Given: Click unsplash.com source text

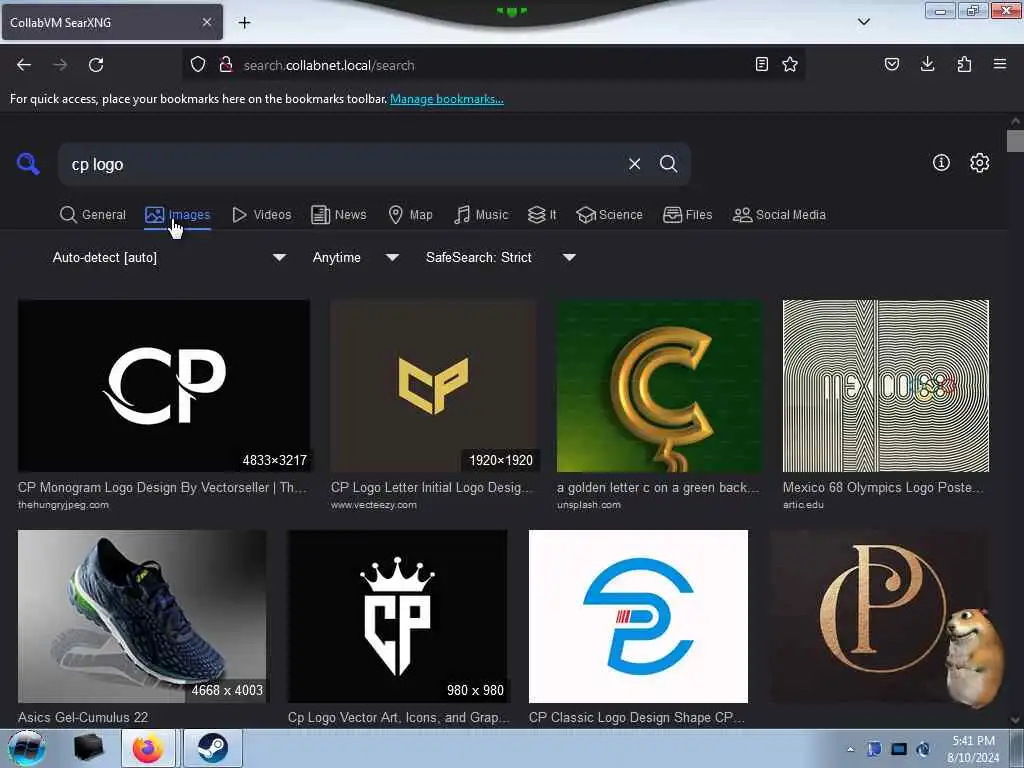Looking at the screenshot, I should tap(588, 505).
